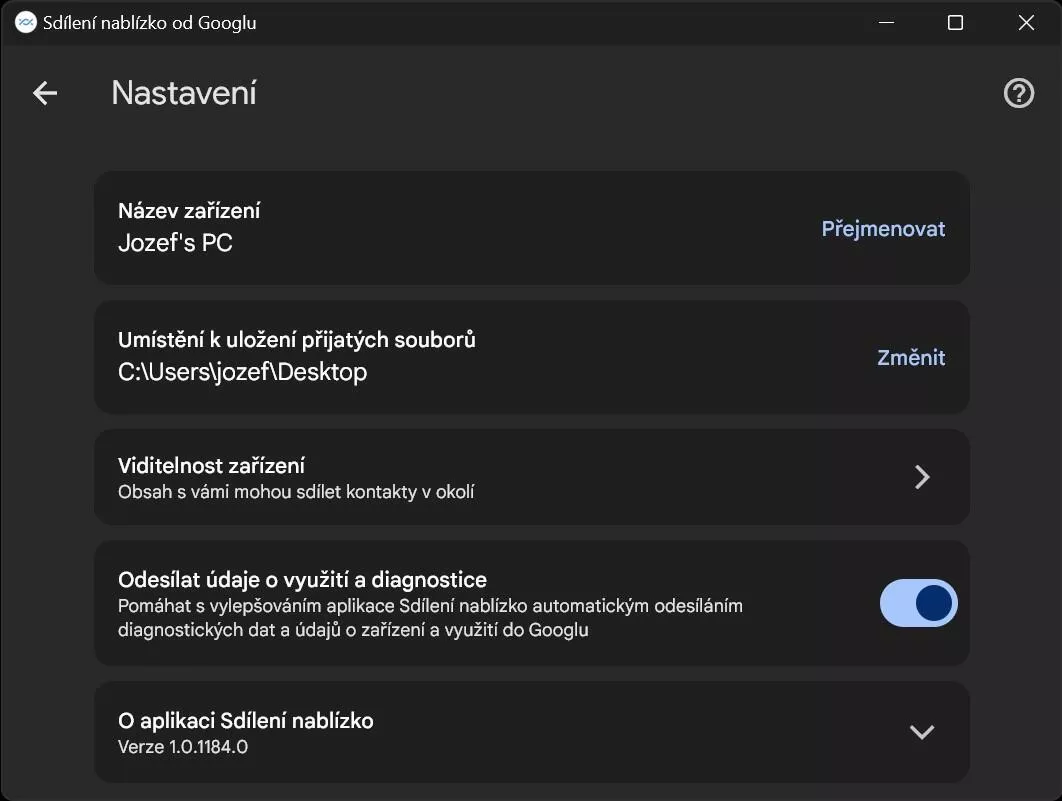Minimize the Sdílení nablízko window
This screenshot has height=801, width=1062.
tap(886, 22)
